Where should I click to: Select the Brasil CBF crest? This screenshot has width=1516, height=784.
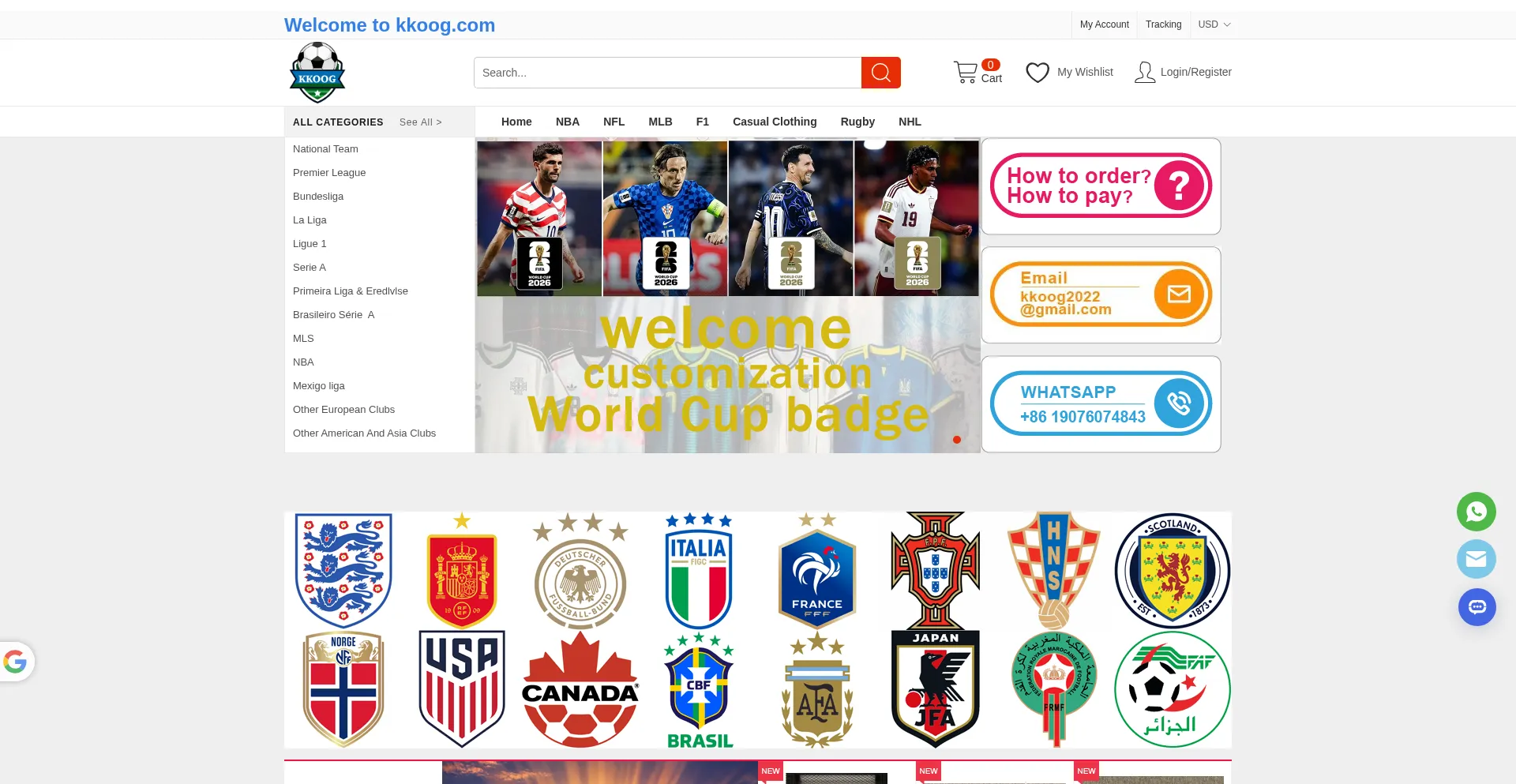click(x=699, y=689)
